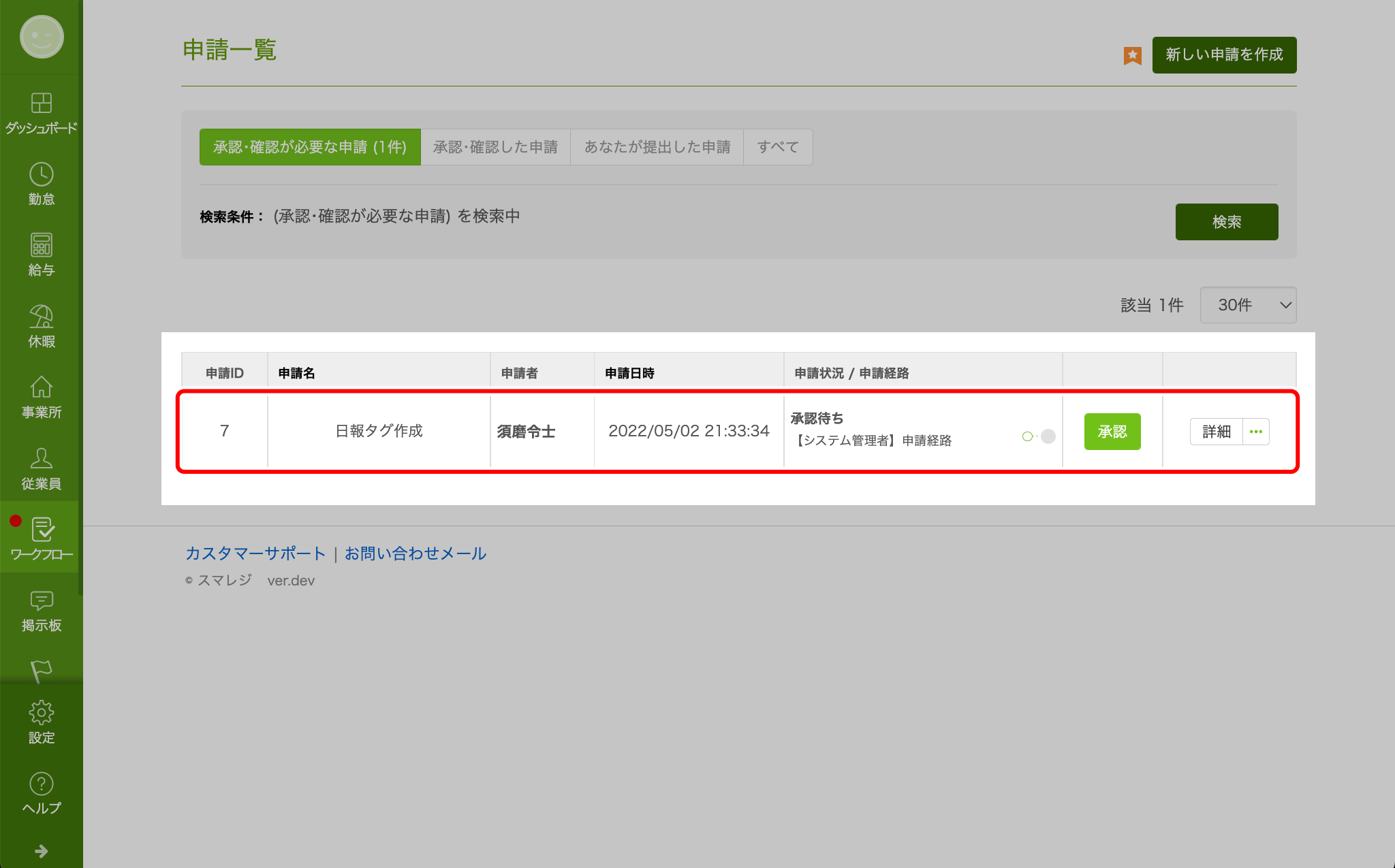This screenshot has height=868, width=1395.
Task: Click applicant name 須磨令士
Action: (x=526, y=432)
